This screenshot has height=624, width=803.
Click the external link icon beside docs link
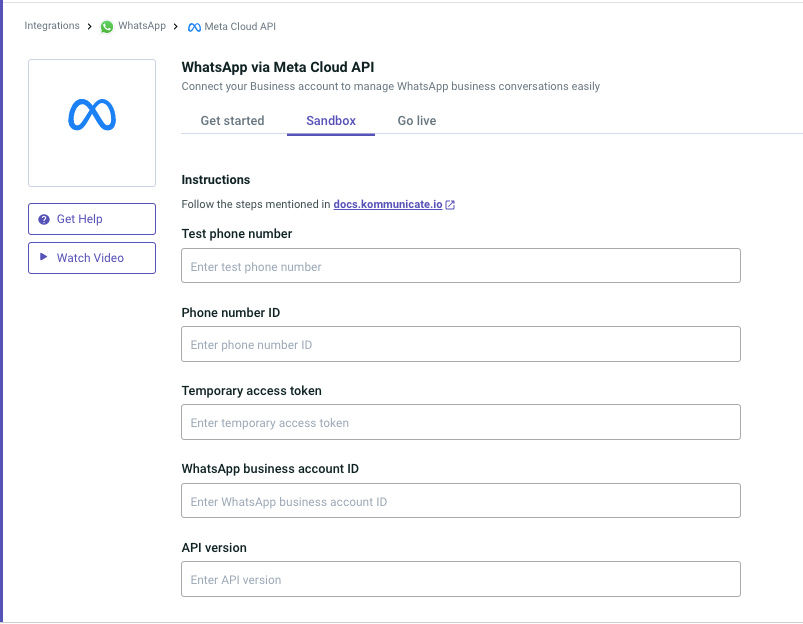450,205
